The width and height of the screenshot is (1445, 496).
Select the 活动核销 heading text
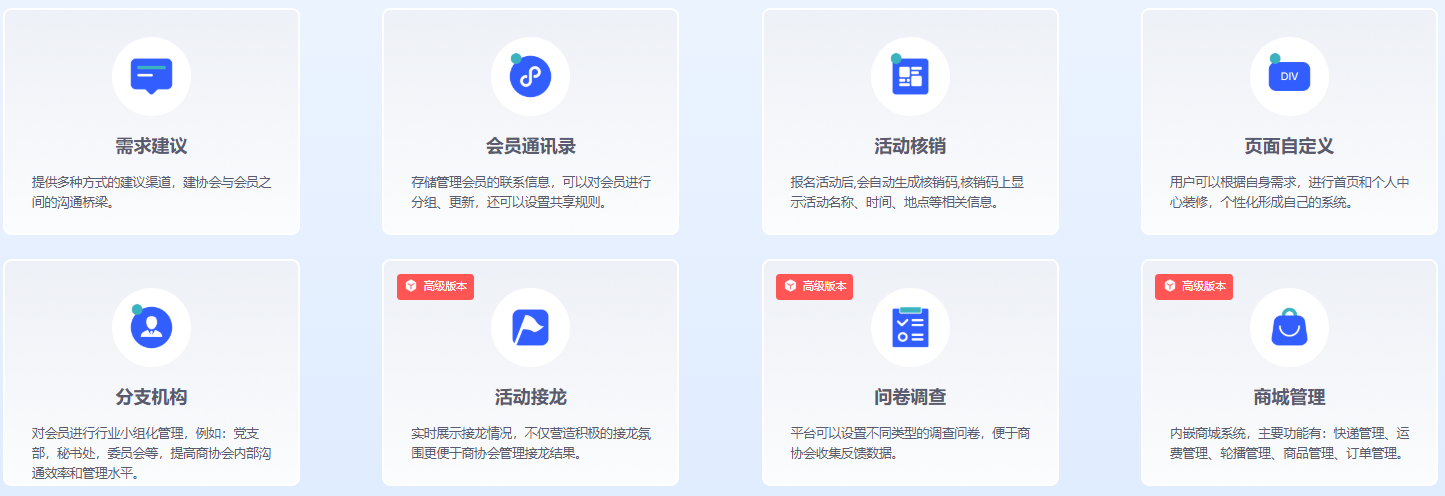910,147
